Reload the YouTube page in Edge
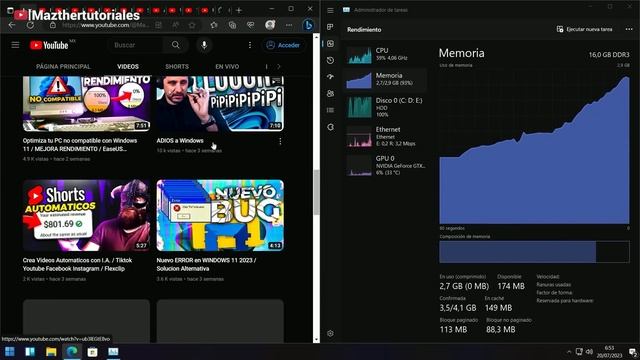The width and height of the screenshot is (640, 360). tap(30, 25)
